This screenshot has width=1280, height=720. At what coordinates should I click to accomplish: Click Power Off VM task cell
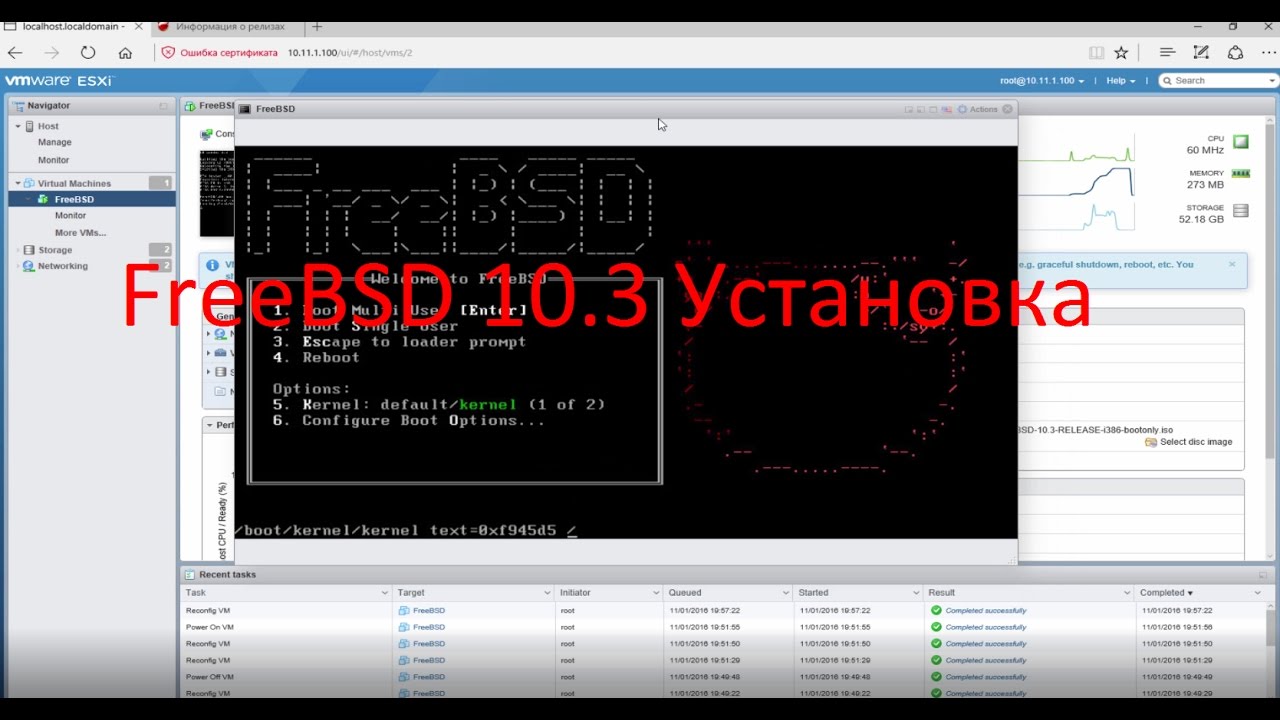point(209,677)
